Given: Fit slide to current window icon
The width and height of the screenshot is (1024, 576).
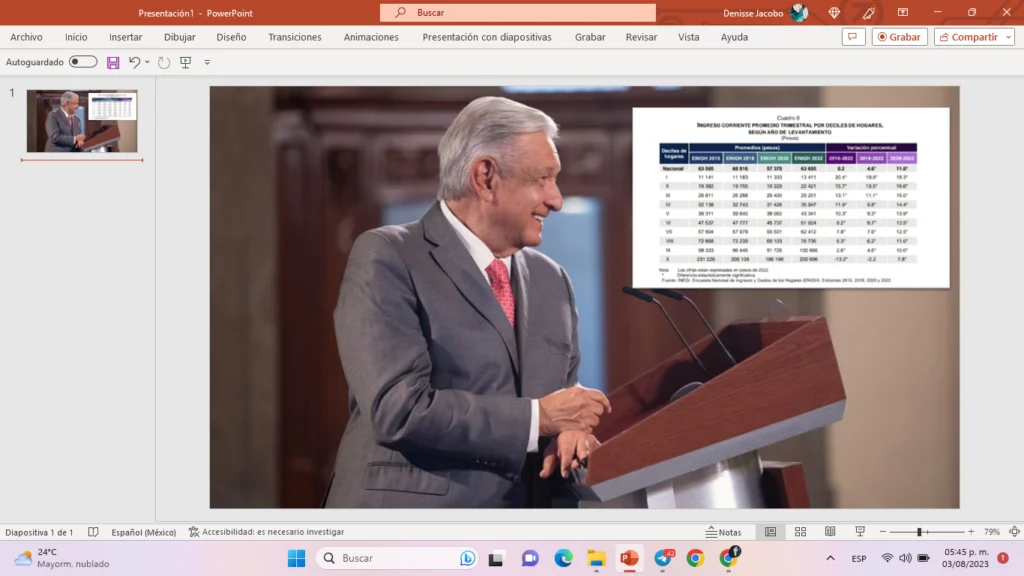Looking at the screenshot, I should [1014, 532].
